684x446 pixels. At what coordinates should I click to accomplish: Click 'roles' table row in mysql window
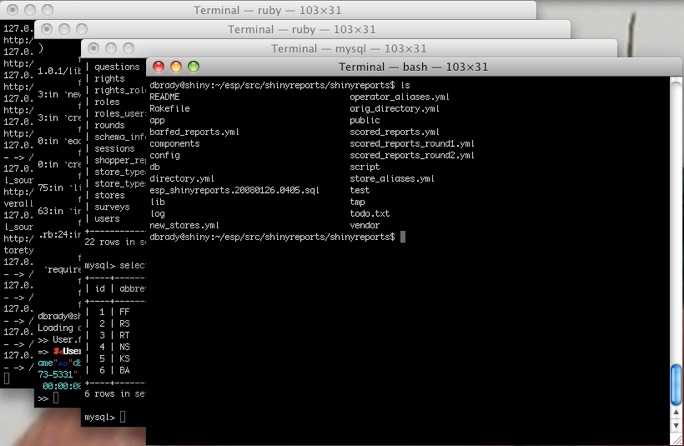pyautogui.click(x=107, y=102)
